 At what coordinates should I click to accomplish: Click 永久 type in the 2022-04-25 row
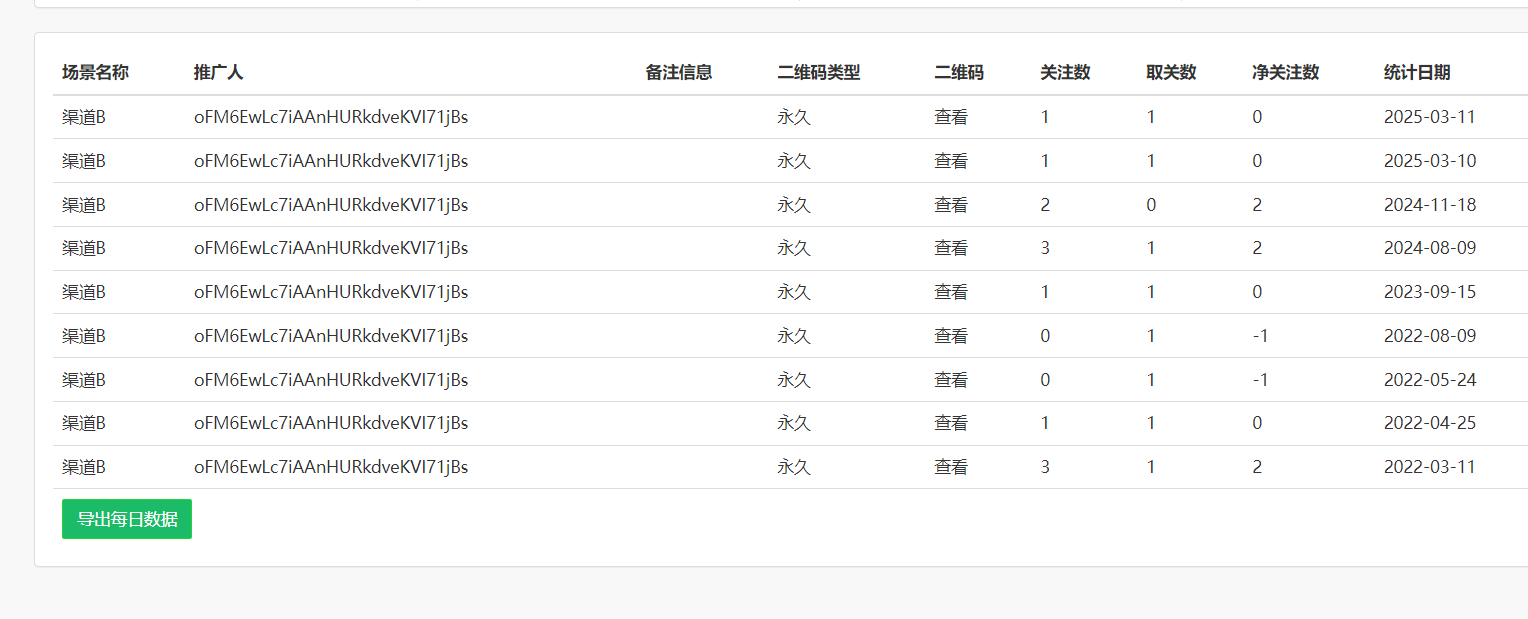794,423
